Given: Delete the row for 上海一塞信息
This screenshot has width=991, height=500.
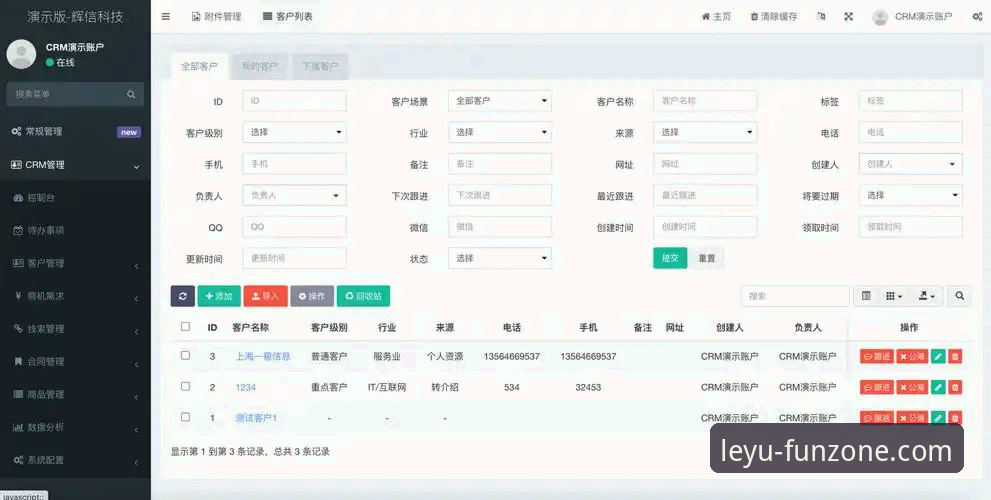Looking at the screenshot, I should point(955,357).
